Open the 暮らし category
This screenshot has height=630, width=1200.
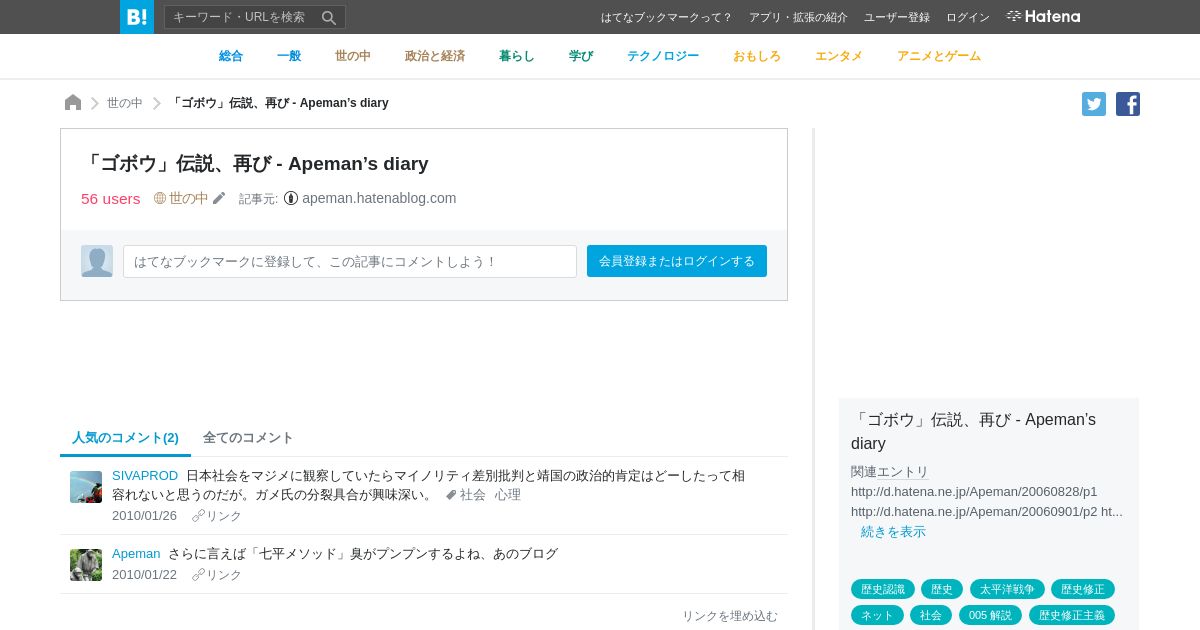(517, 56)
